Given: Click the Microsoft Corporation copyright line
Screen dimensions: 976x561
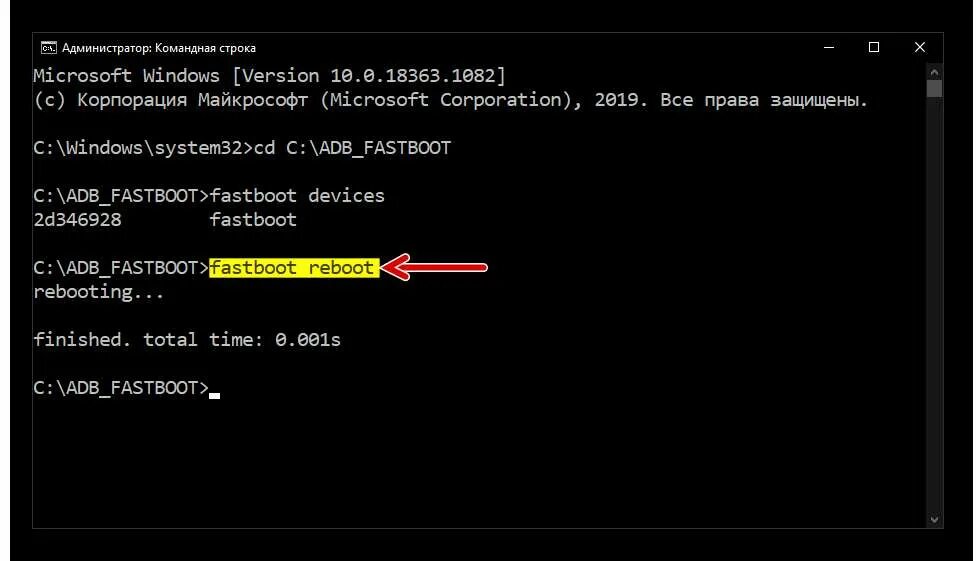Looking at the screenshot, I should (451, 100).
